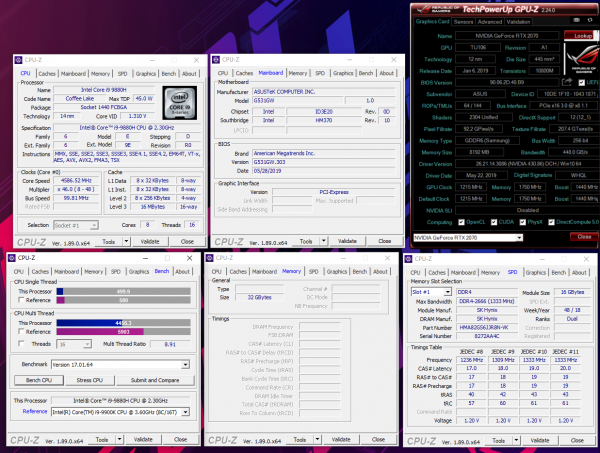Image resolution: width=600 pixels, height=453 pixels.
Task: Enable the Reference checkbox under CPU Single Thread
Action: pyautogui.click(x=21, y=301)
